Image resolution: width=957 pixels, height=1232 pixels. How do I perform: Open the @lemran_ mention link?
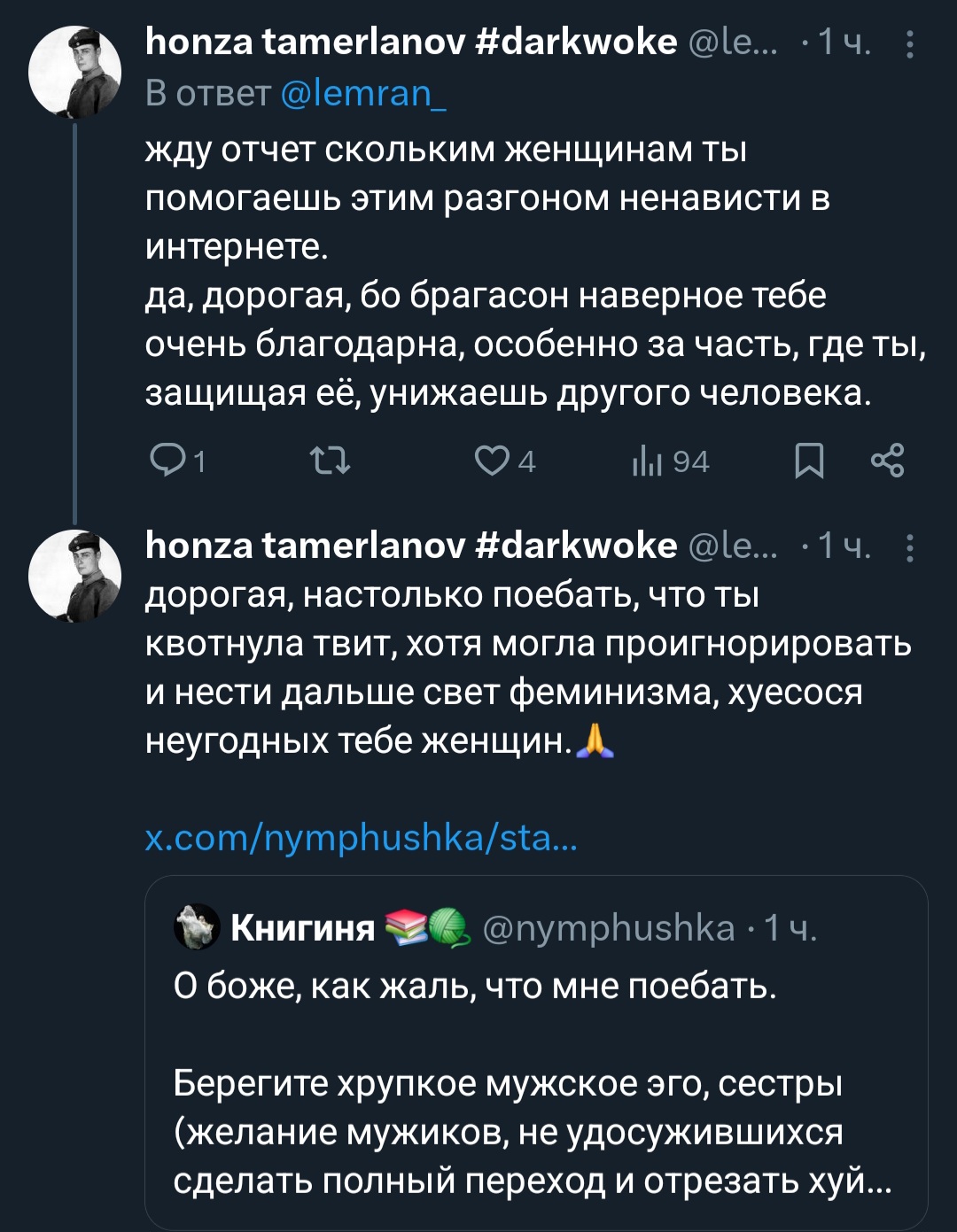tap(363, 93)
